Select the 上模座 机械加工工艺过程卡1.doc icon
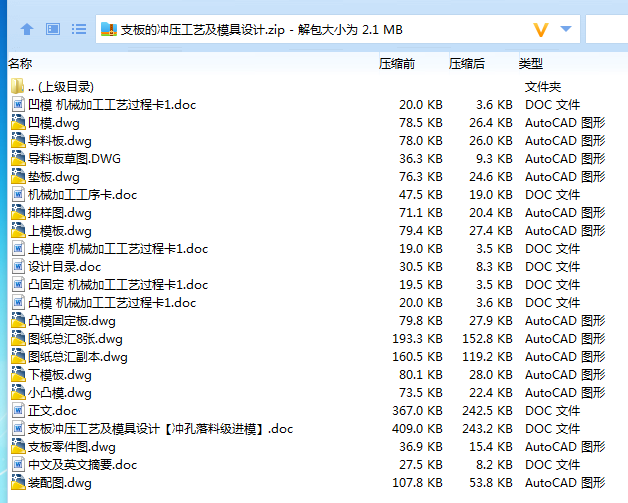The width and height of the screenshot is (628, 503). [x=18, y=248]
